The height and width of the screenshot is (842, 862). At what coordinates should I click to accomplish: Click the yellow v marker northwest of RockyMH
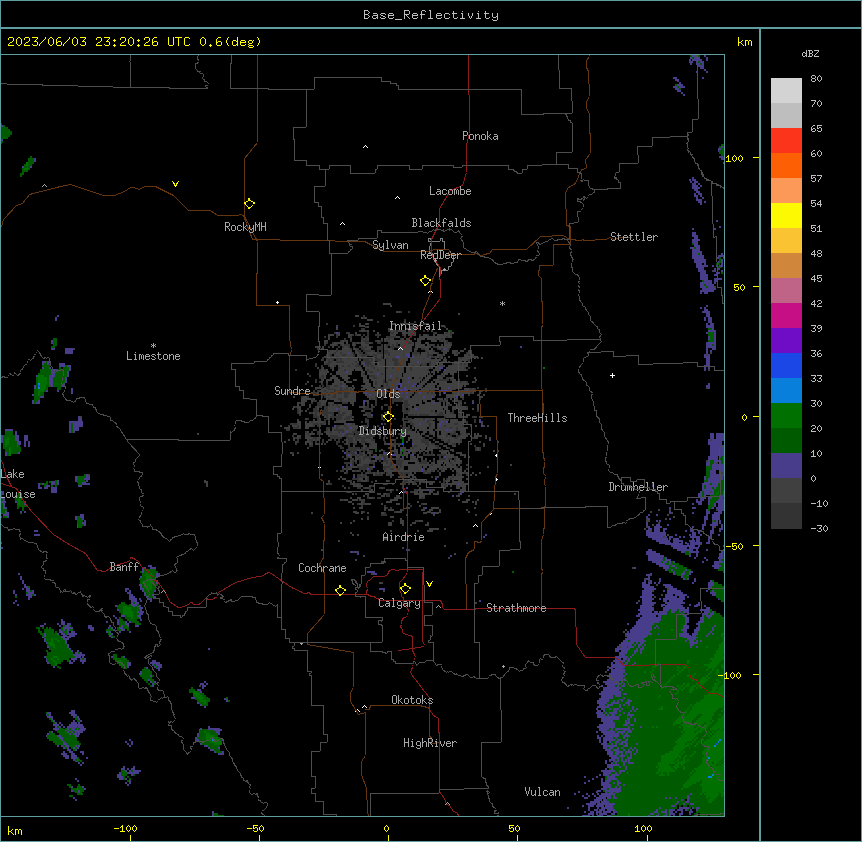(175, 184)
